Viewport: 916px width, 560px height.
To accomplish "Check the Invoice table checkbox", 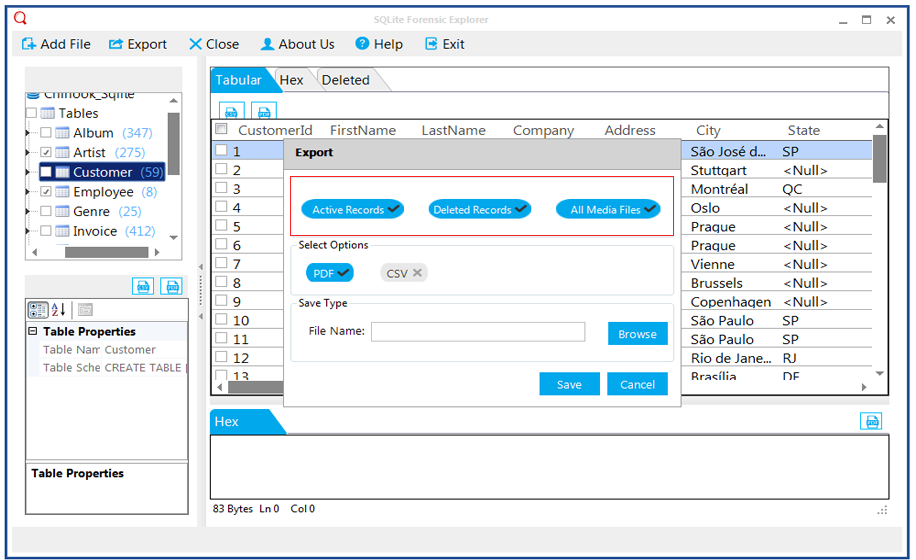I will pyautogui.click(x=46, y=231).
